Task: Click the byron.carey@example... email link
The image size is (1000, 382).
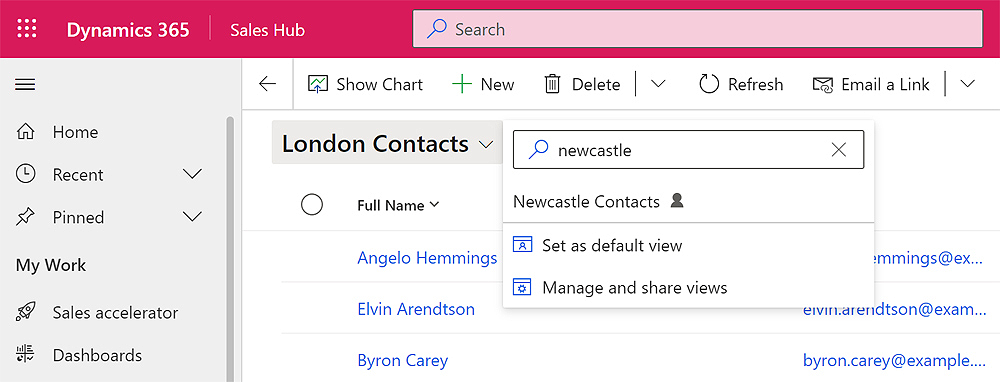Action: point(895,360)
